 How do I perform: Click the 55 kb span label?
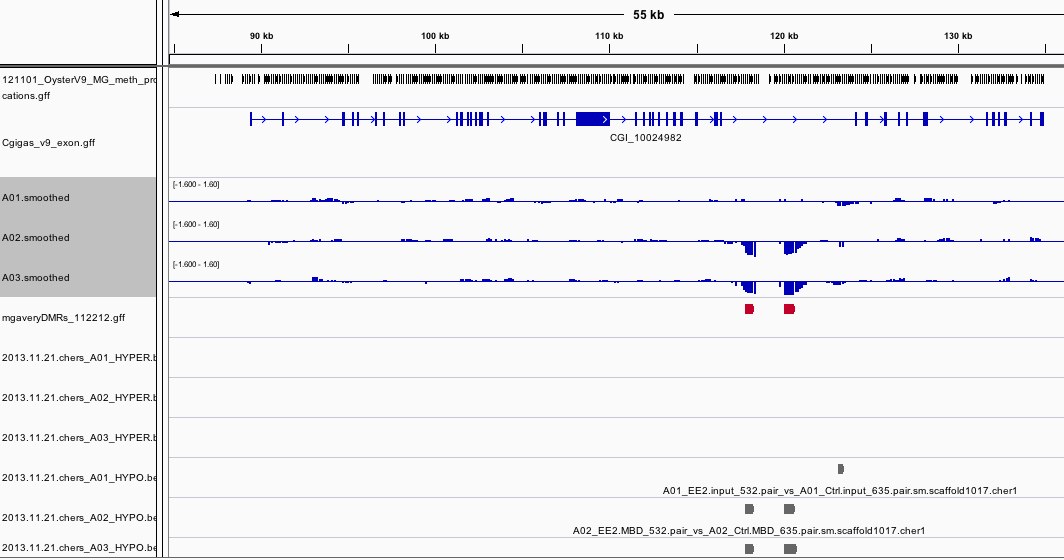648,14
